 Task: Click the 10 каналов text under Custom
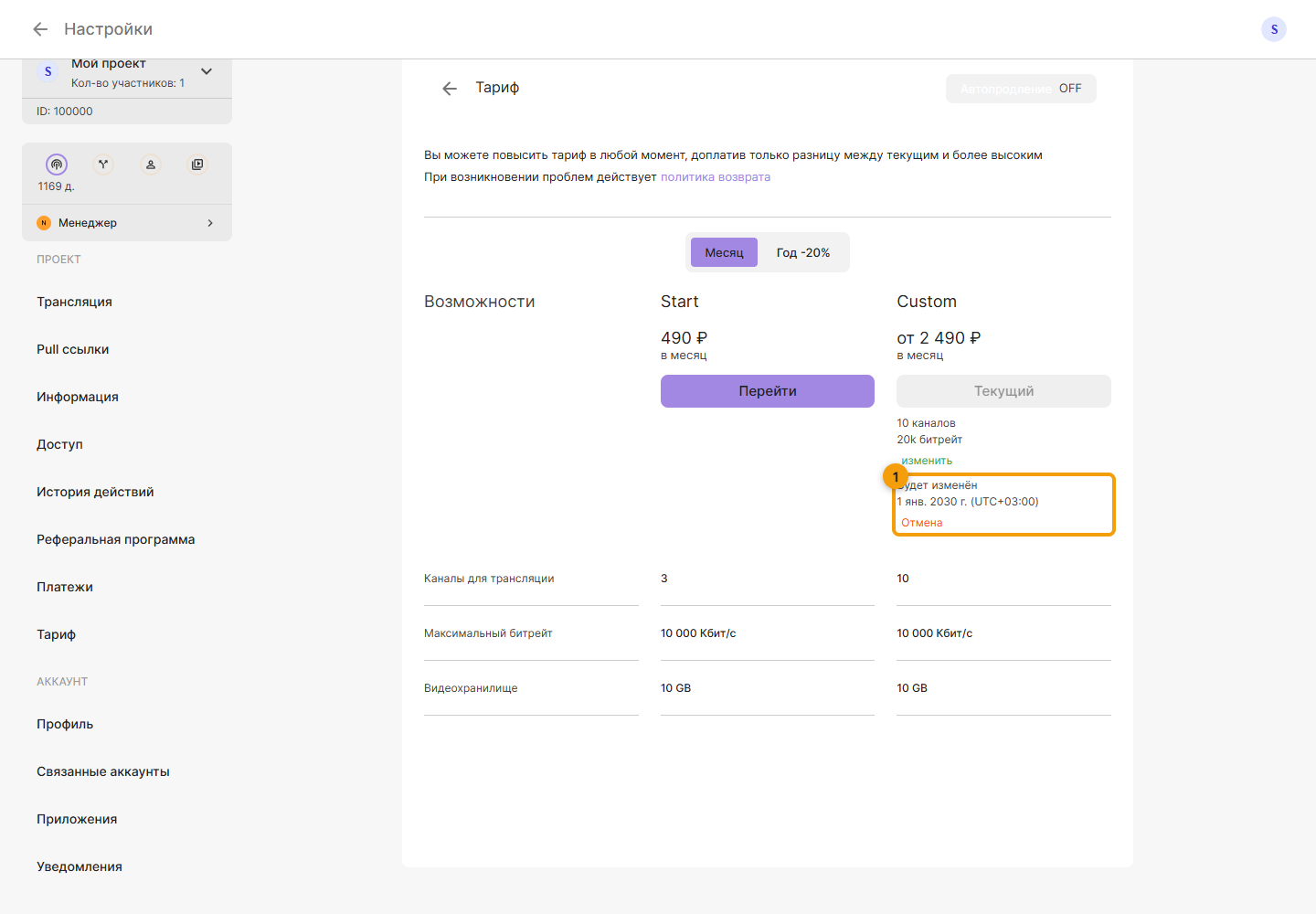[926, 423]
